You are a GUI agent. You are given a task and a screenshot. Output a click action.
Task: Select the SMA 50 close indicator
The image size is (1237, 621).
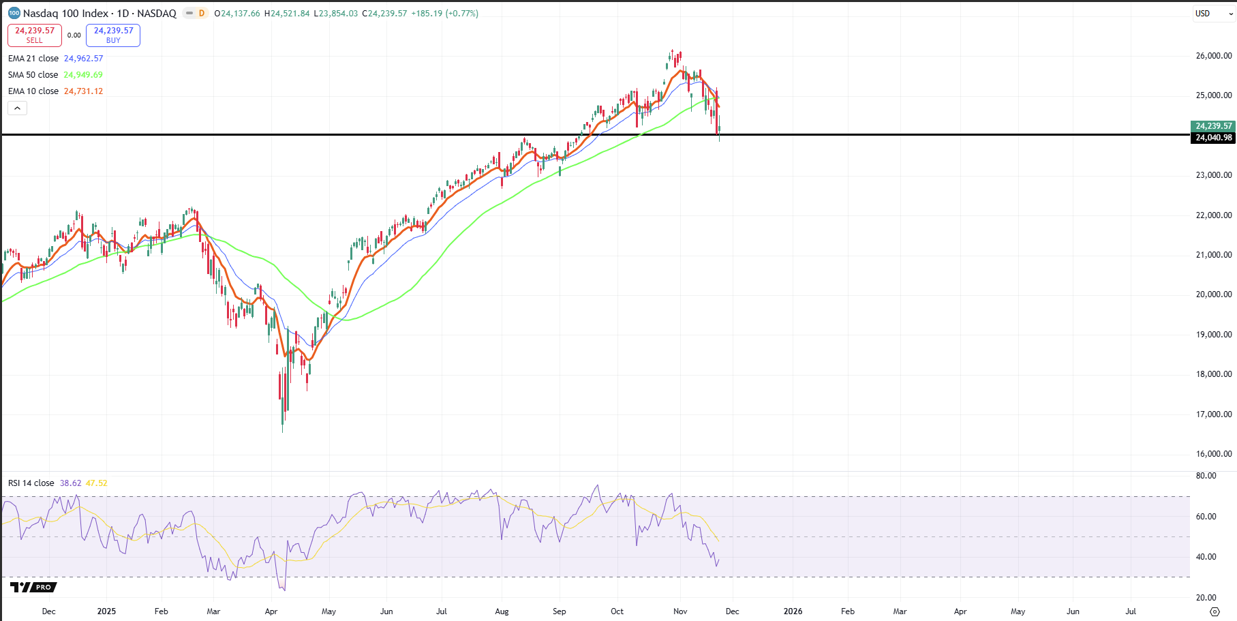33,75
